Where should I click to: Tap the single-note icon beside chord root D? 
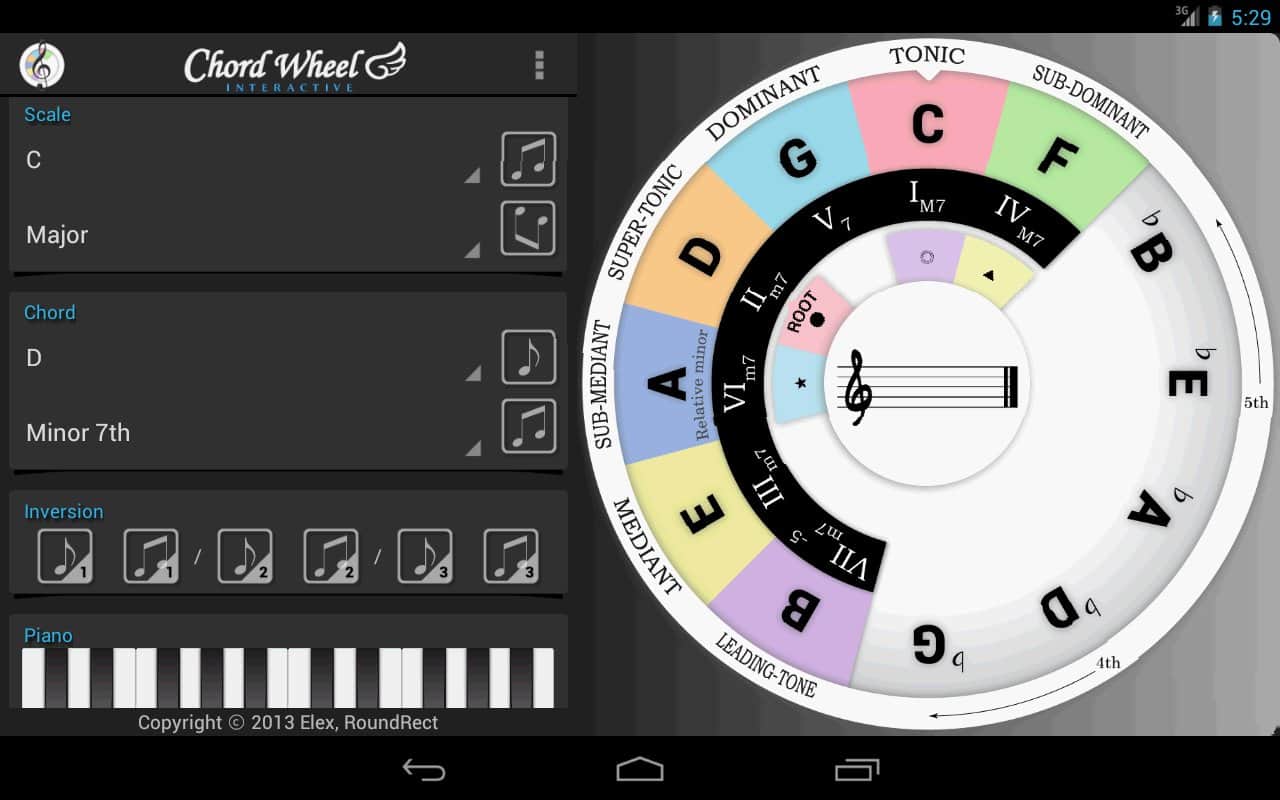point(528,357)
